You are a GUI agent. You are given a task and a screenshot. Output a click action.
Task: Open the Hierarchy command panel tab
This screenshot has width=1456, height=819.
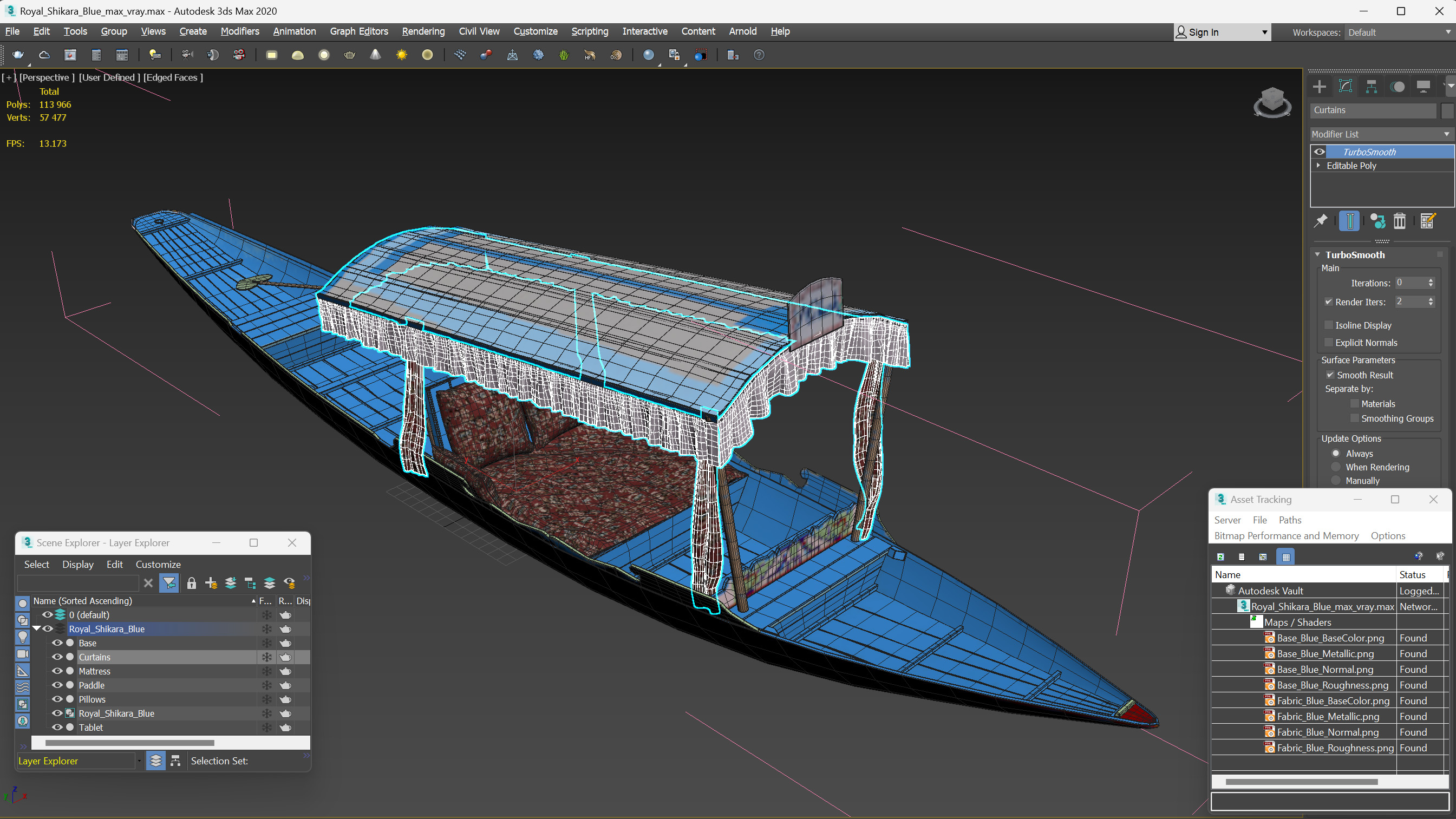[1371, 87]
